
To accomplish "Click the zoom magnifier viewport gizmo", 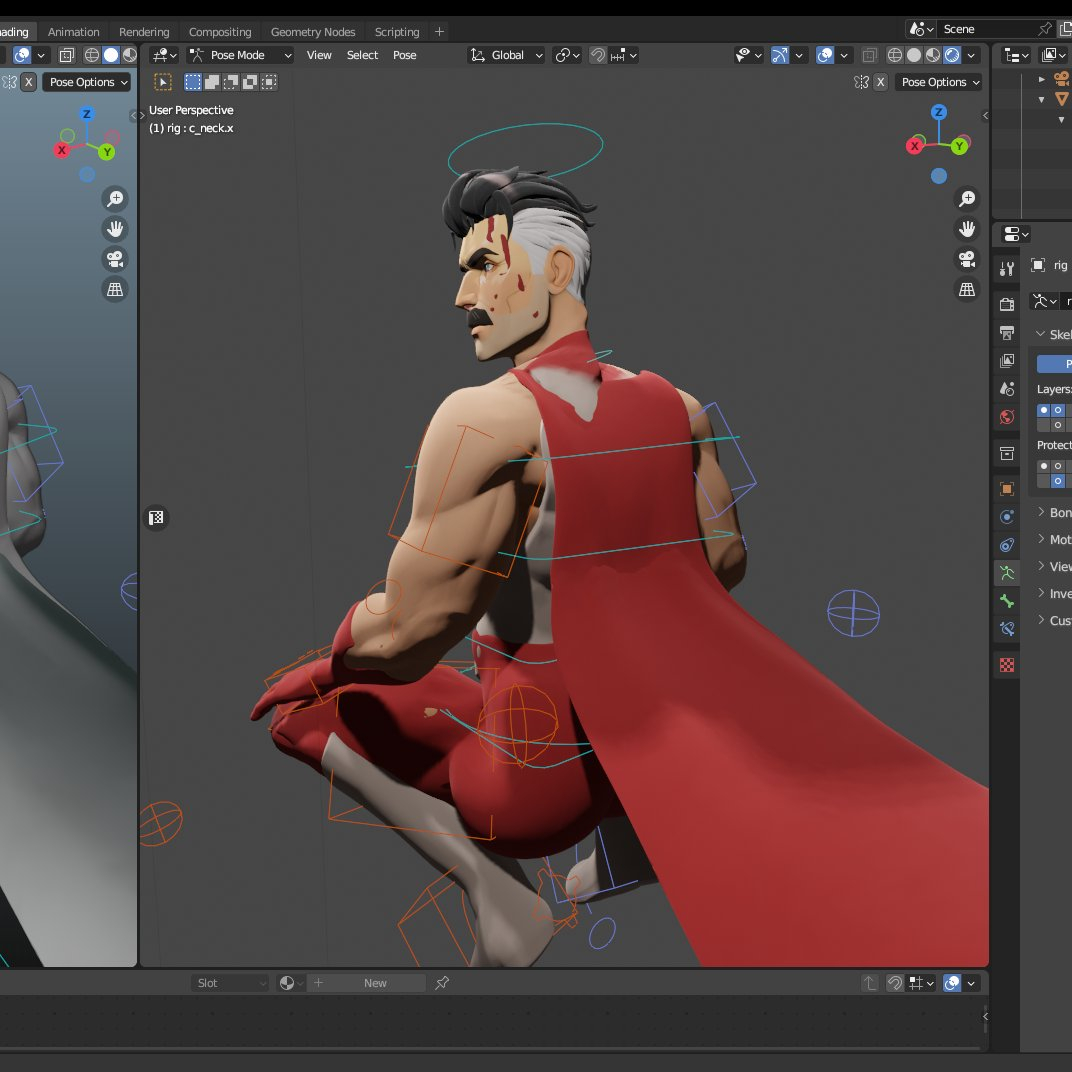I will pos(967,199).
